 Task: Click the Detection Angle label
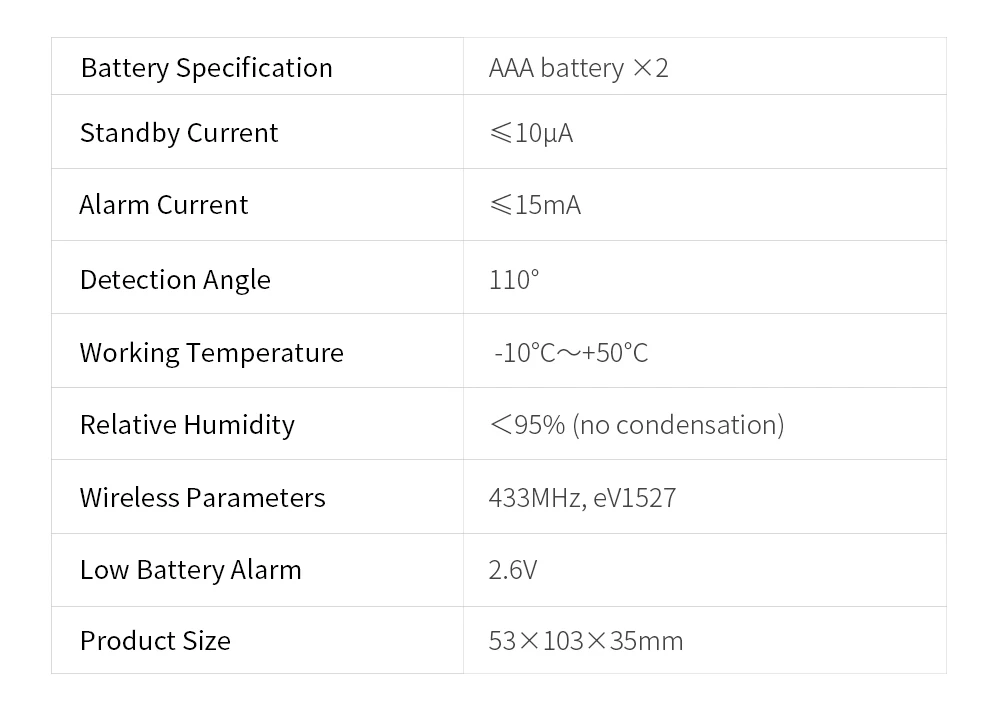[x=175, y=280]
